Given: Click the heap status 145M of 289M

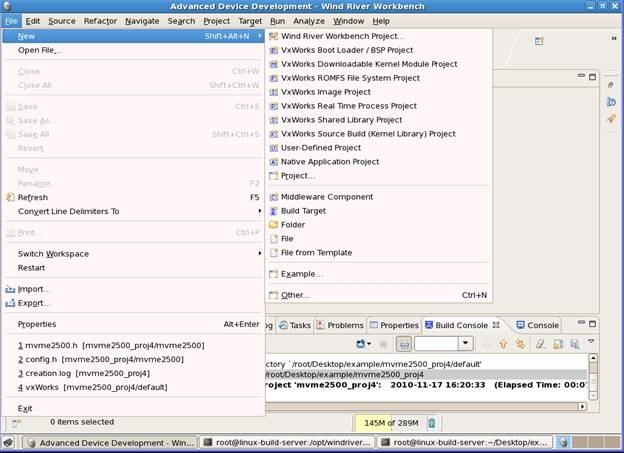Looking at the screenshot, I should tap(391, 423).
